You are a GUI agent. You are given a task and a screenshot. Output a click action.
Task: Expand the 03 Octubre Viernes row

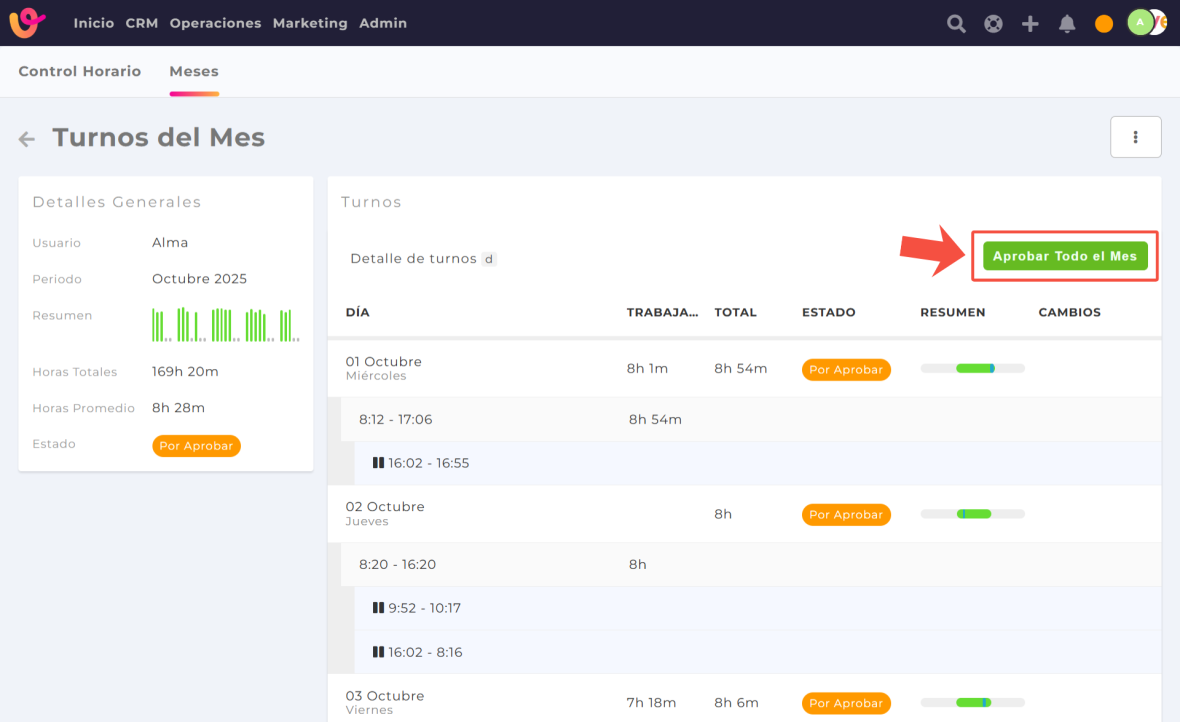[384, 702]
